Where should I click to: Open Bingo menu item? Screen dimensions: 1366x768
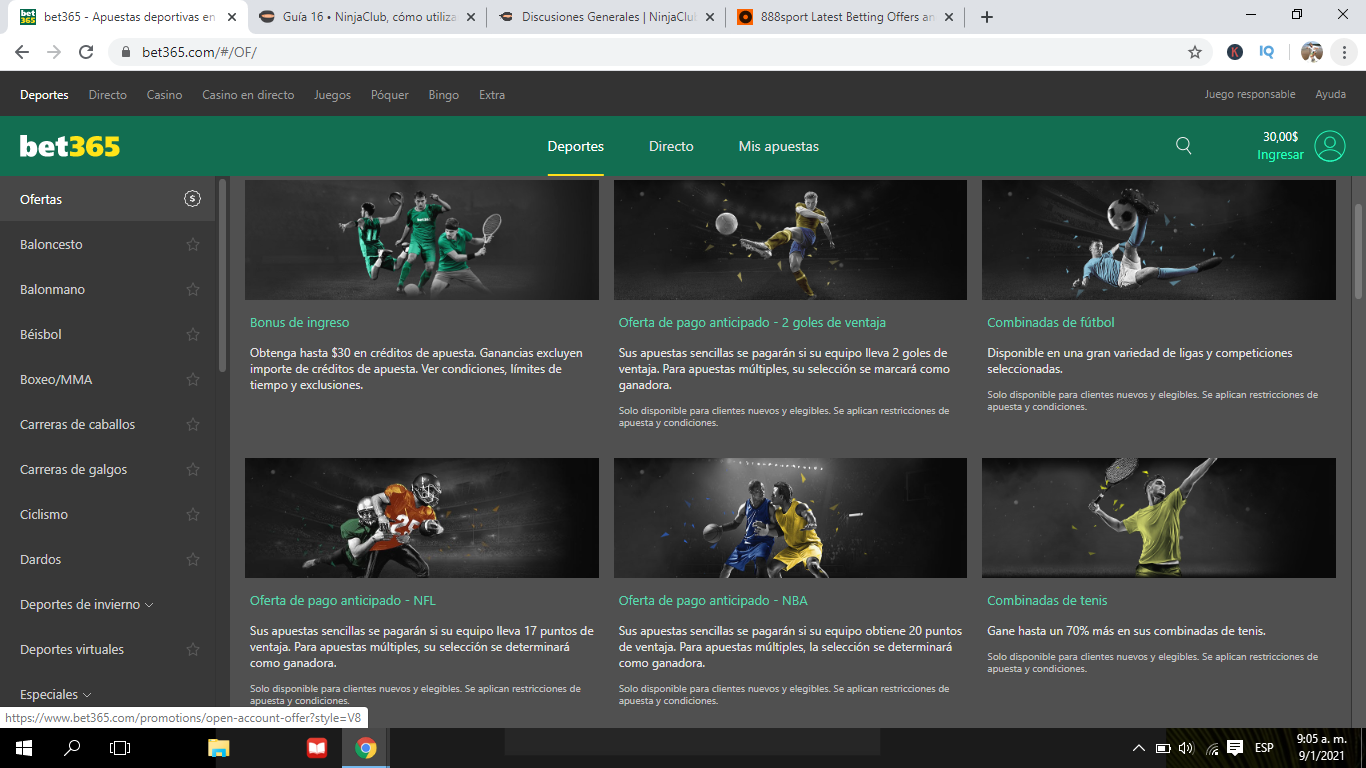point(444,95)
